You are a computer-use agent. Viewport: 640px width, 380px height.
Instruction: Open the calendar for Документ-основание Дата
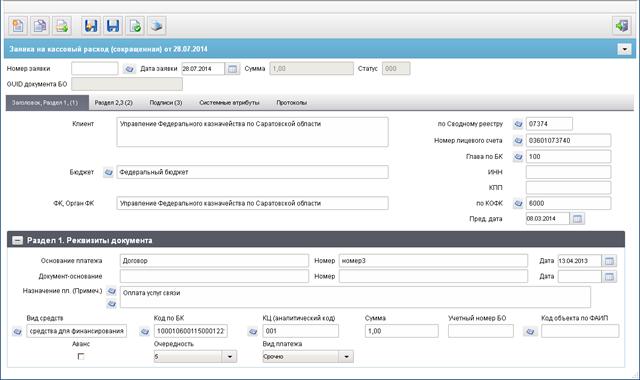coord(609,277)
